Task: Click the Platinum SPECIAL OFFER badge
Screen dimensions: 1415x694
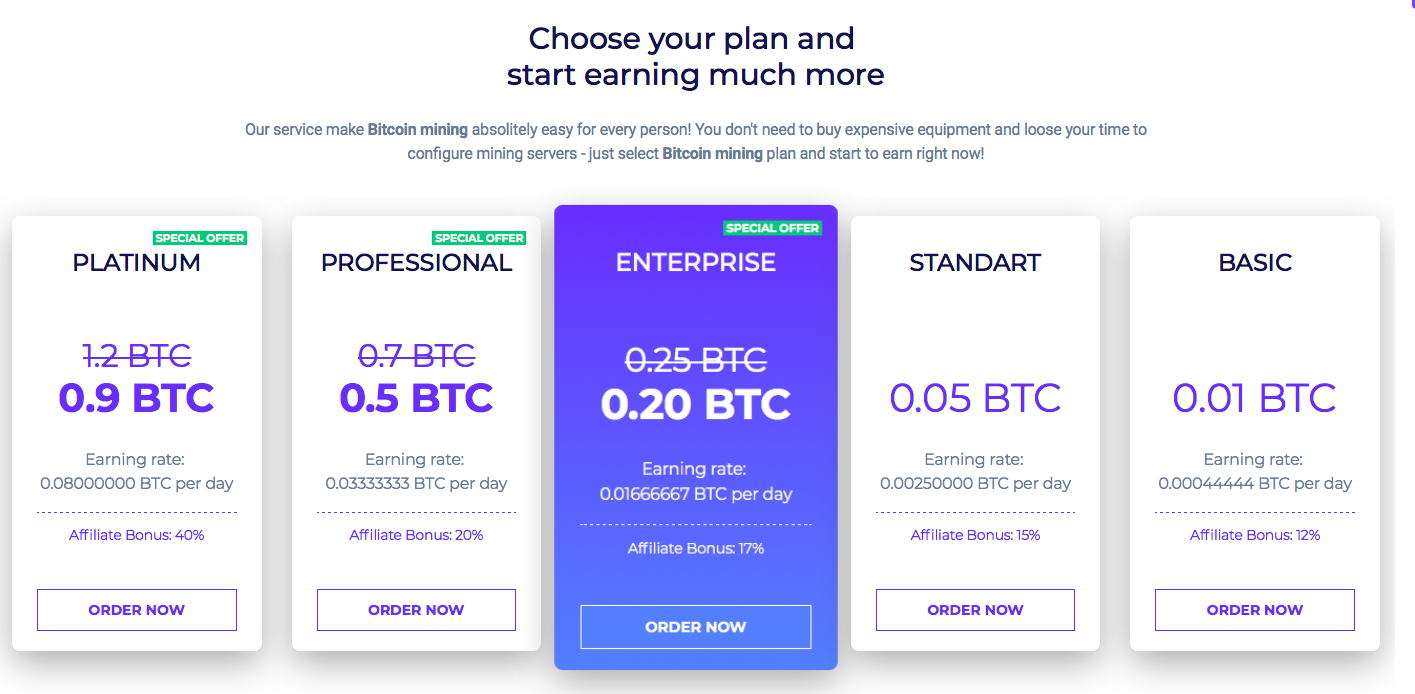Action: tap(200, 238)
